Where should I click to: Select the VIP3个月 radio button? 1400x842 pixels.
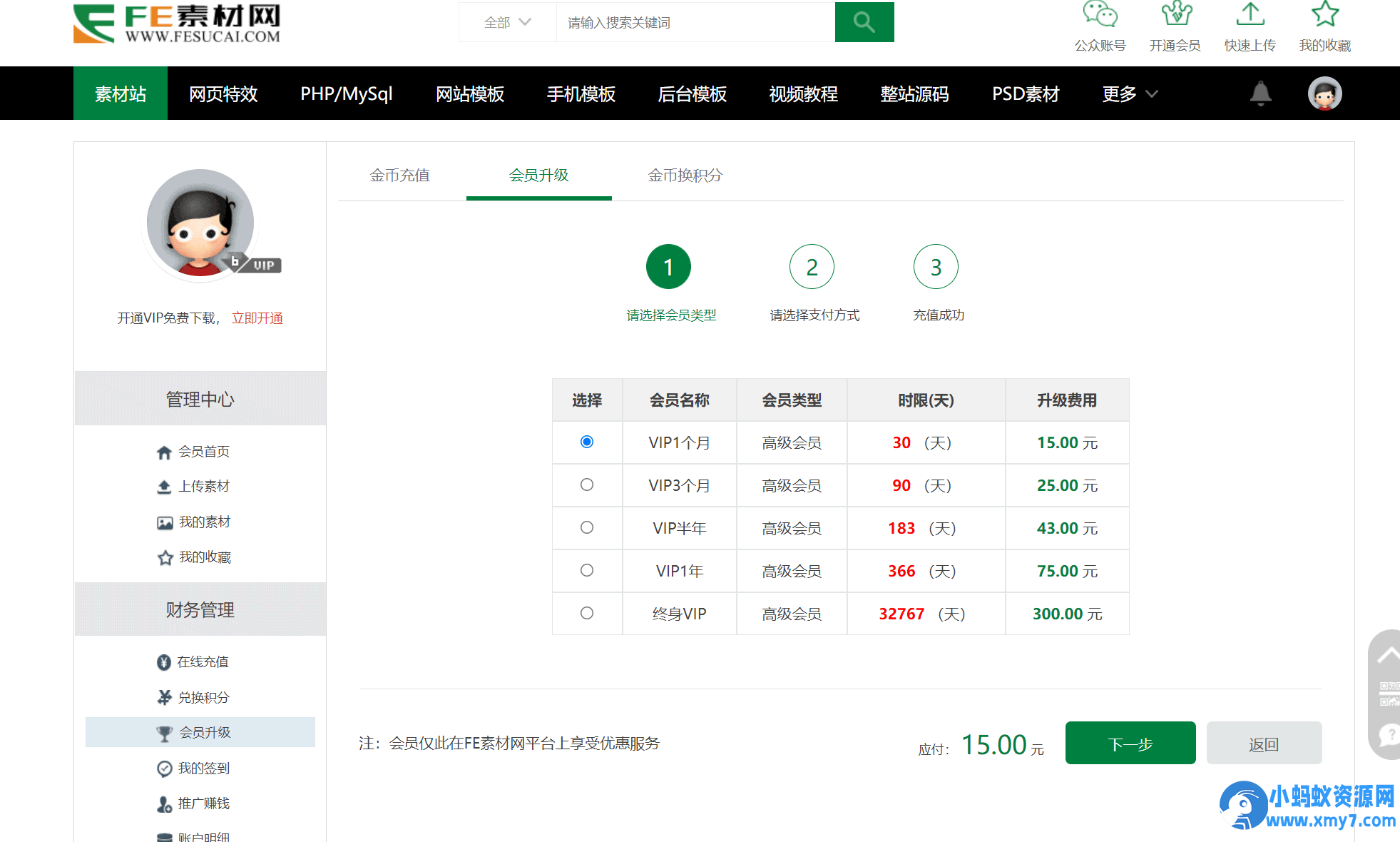click(x=586, y=485)
